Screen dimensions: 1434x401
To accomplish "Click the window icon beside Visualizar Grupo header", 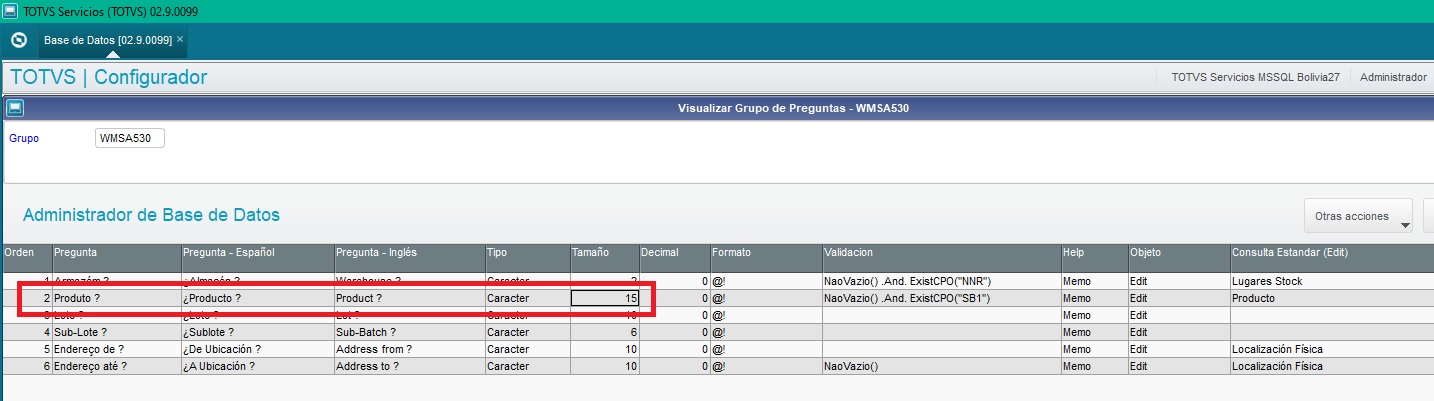I will click(x=15, y=107).
